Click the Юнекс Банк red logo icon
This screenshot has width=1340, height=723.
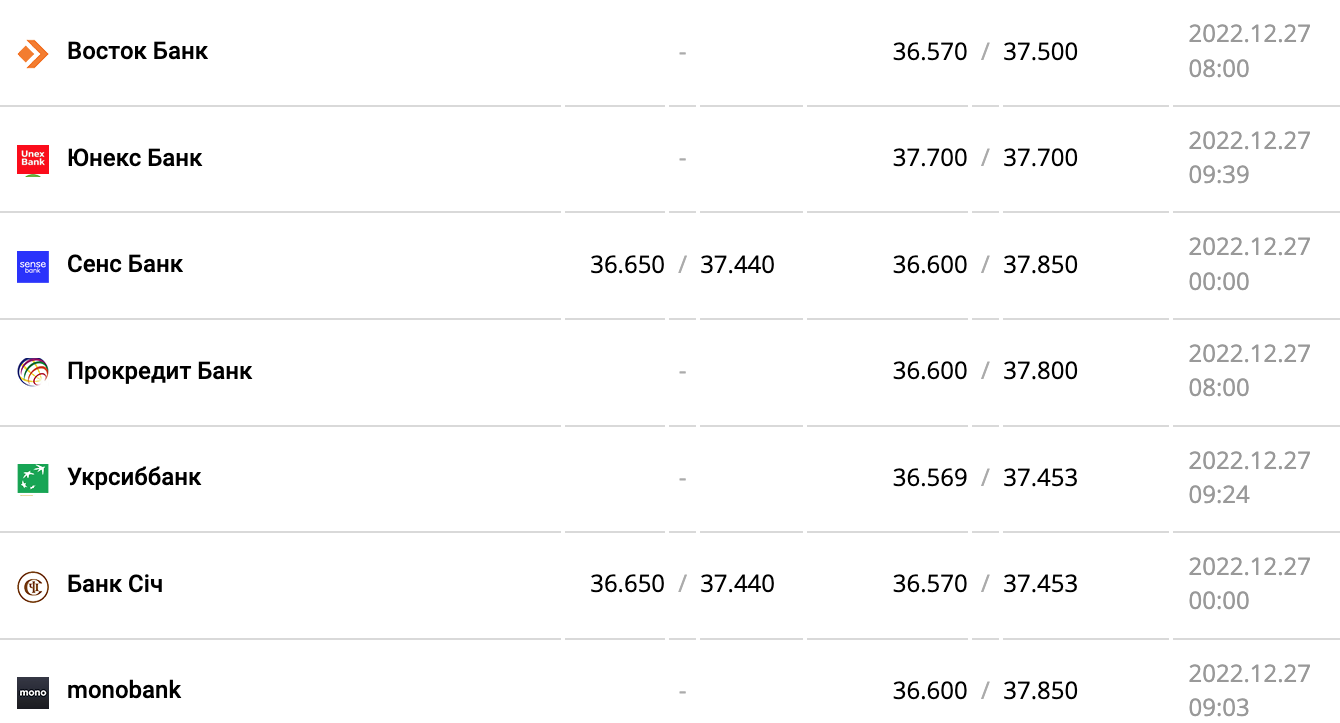33,159
